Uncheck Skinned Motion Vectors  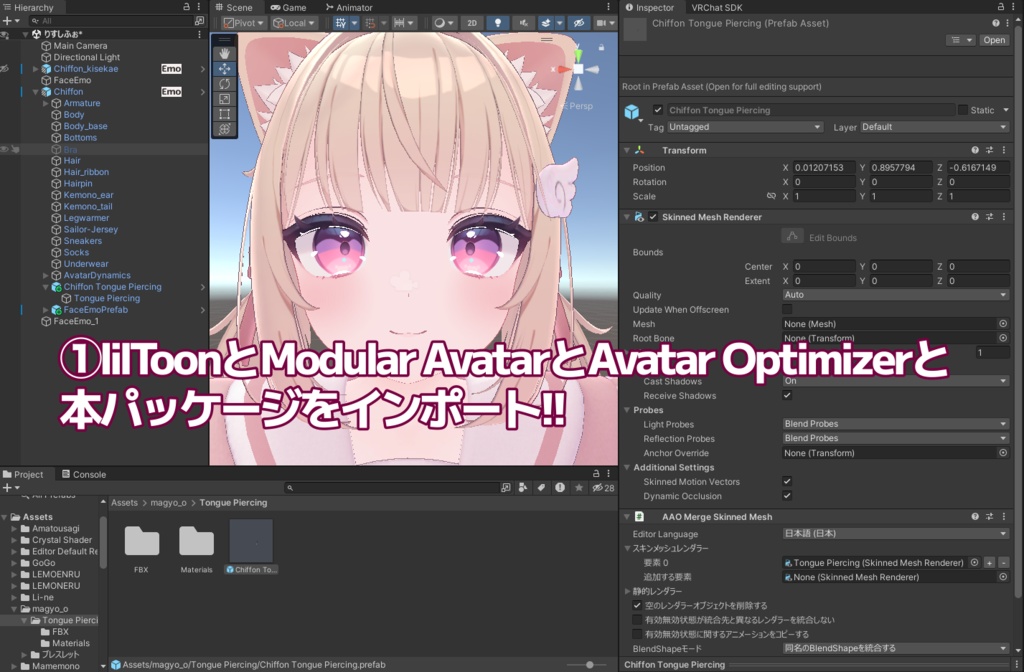pyautogui.click(x=787, y=481)
